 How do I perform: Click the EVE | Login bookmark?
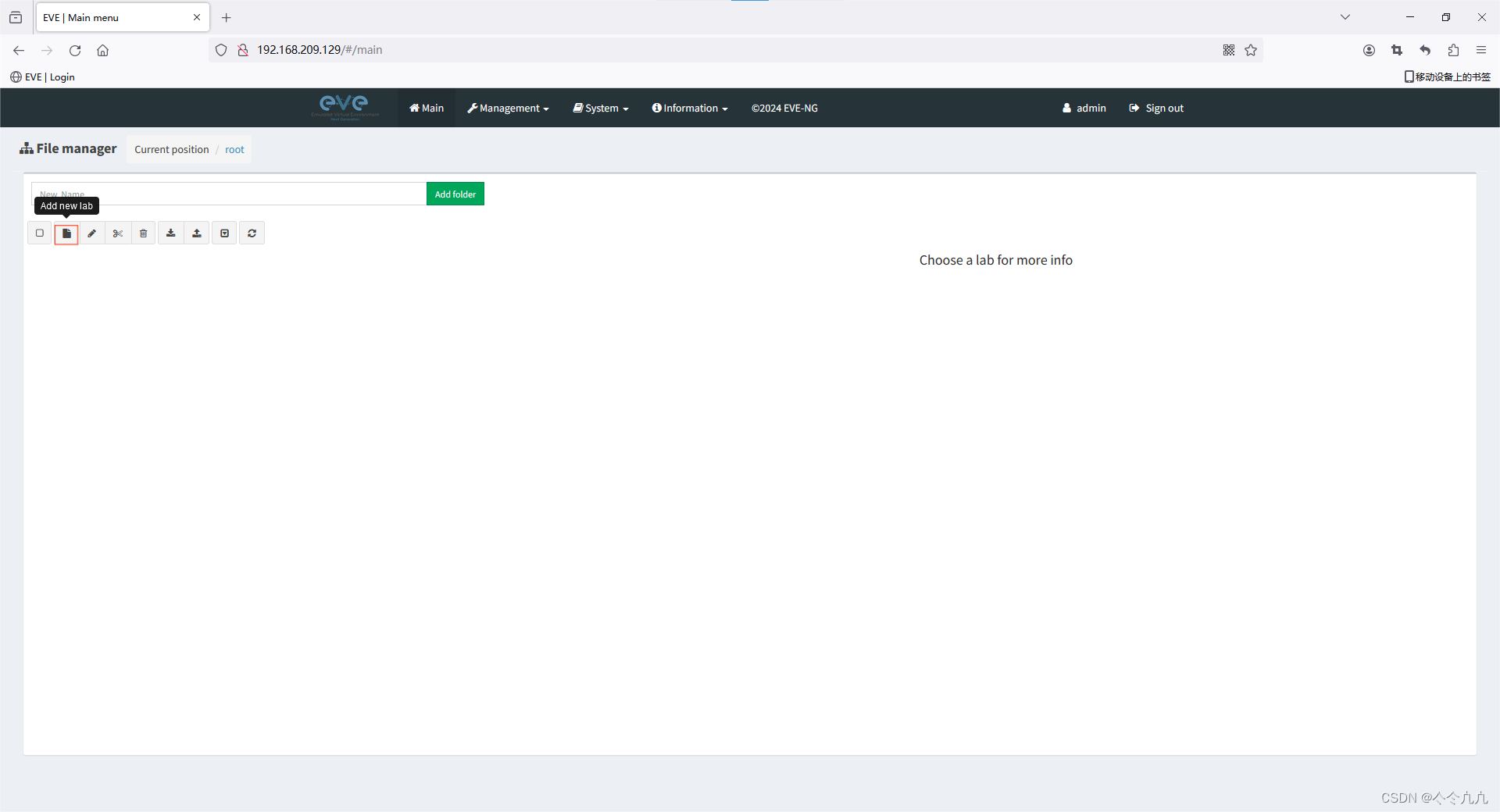43,77
